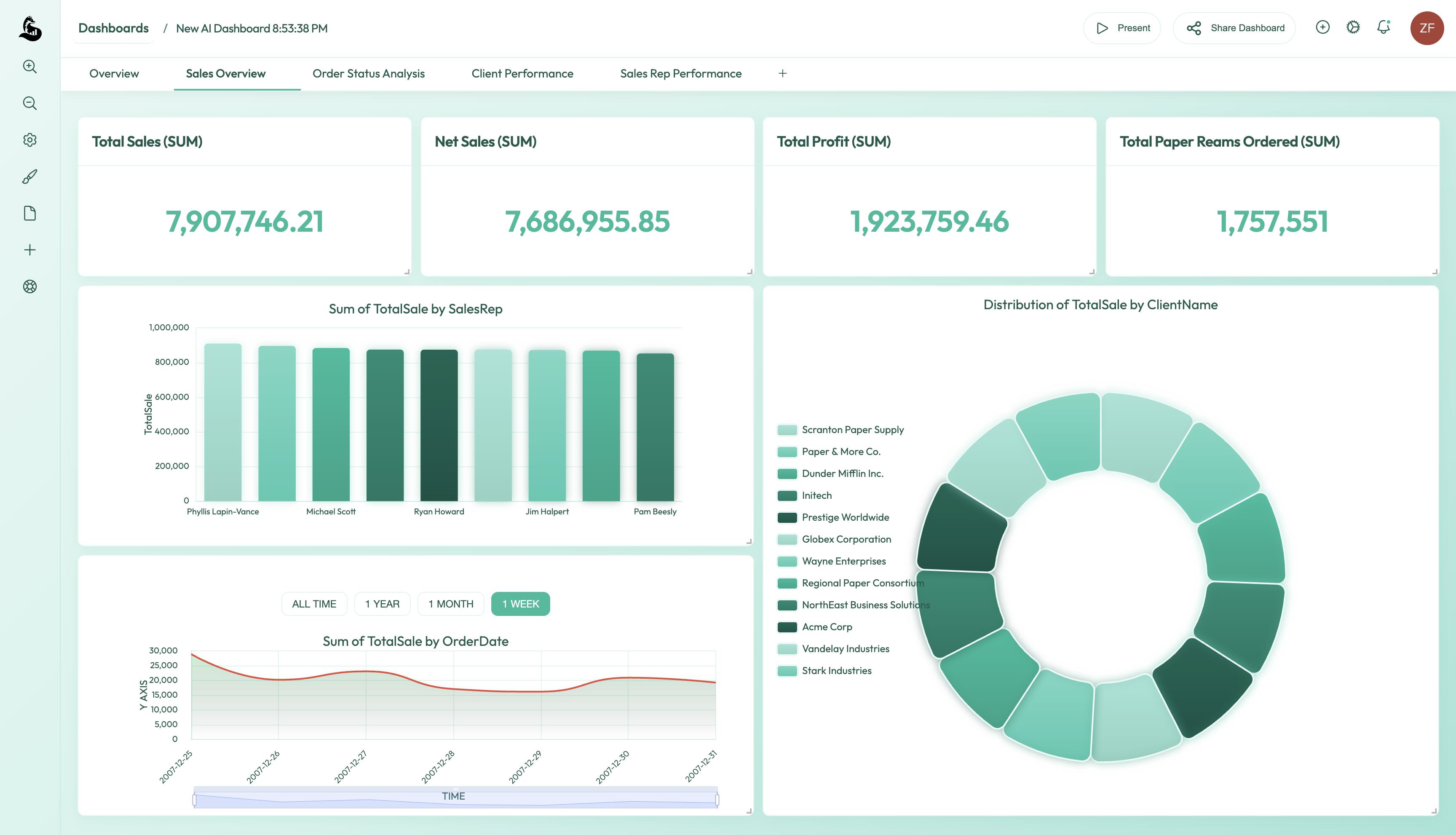Click the Share Dashboard button
1456x835 pixels.
click(1235, 28)
